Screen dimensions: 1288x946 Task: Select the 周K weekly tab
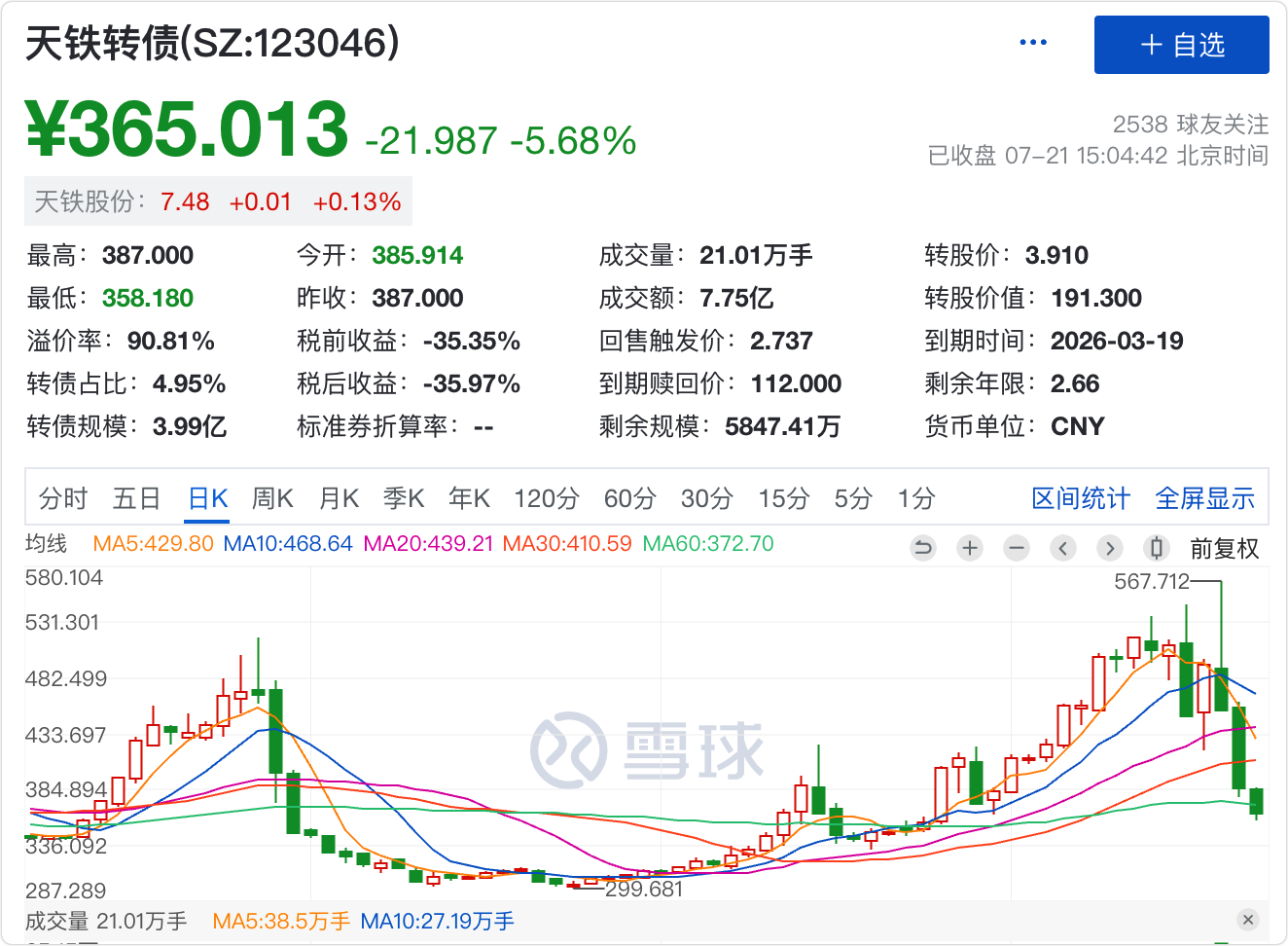(272, 499)
